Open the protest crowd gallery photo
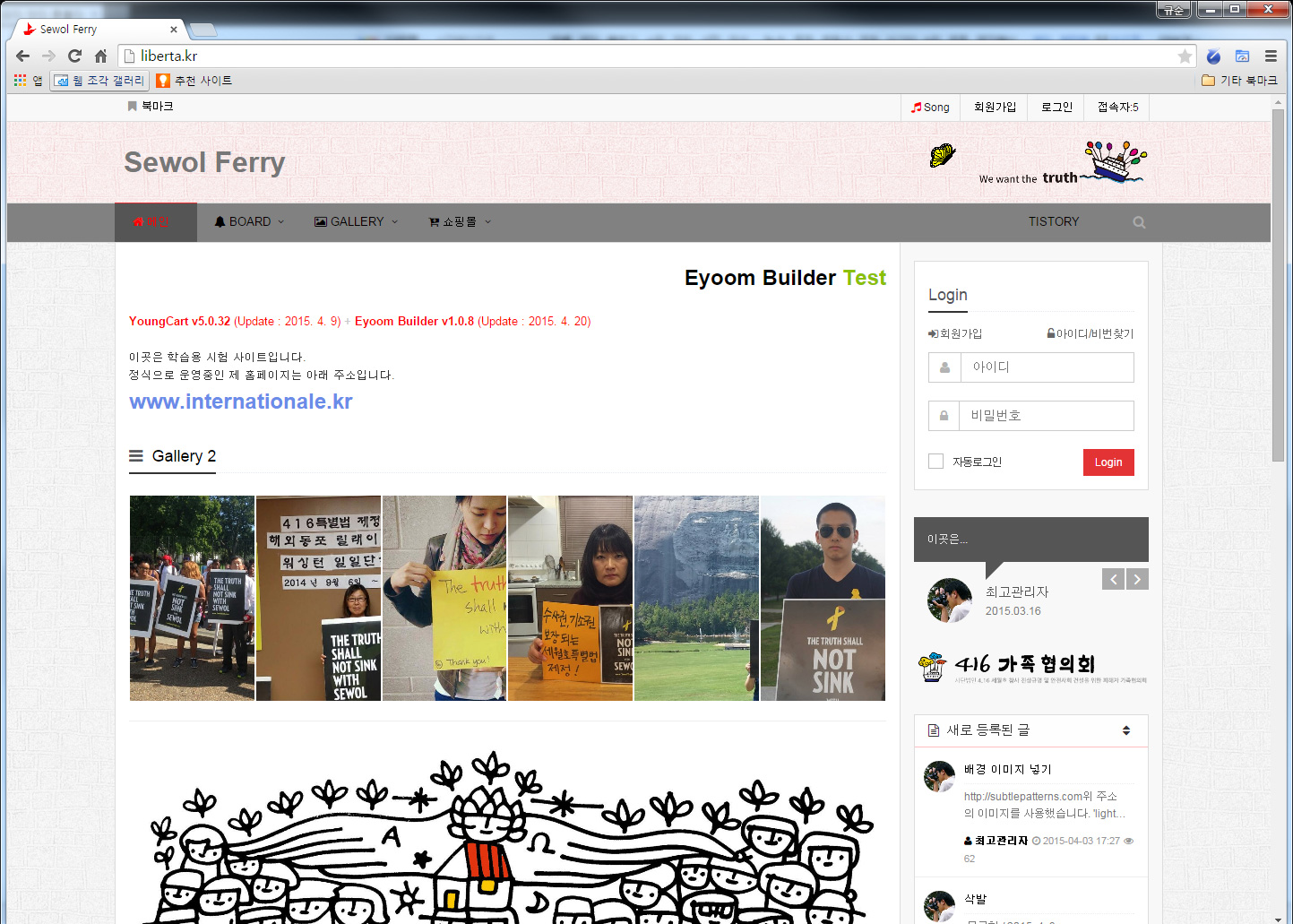The image size is (1293, 924). point(192,598)
